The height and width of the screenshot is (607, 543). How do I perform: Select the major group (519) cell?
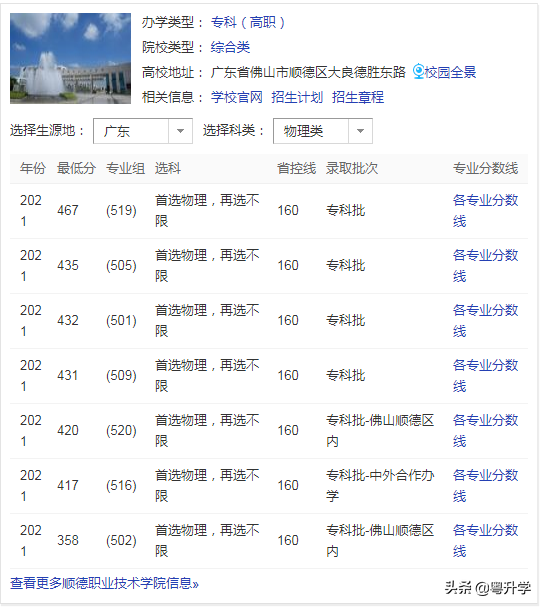coord(121,211)
